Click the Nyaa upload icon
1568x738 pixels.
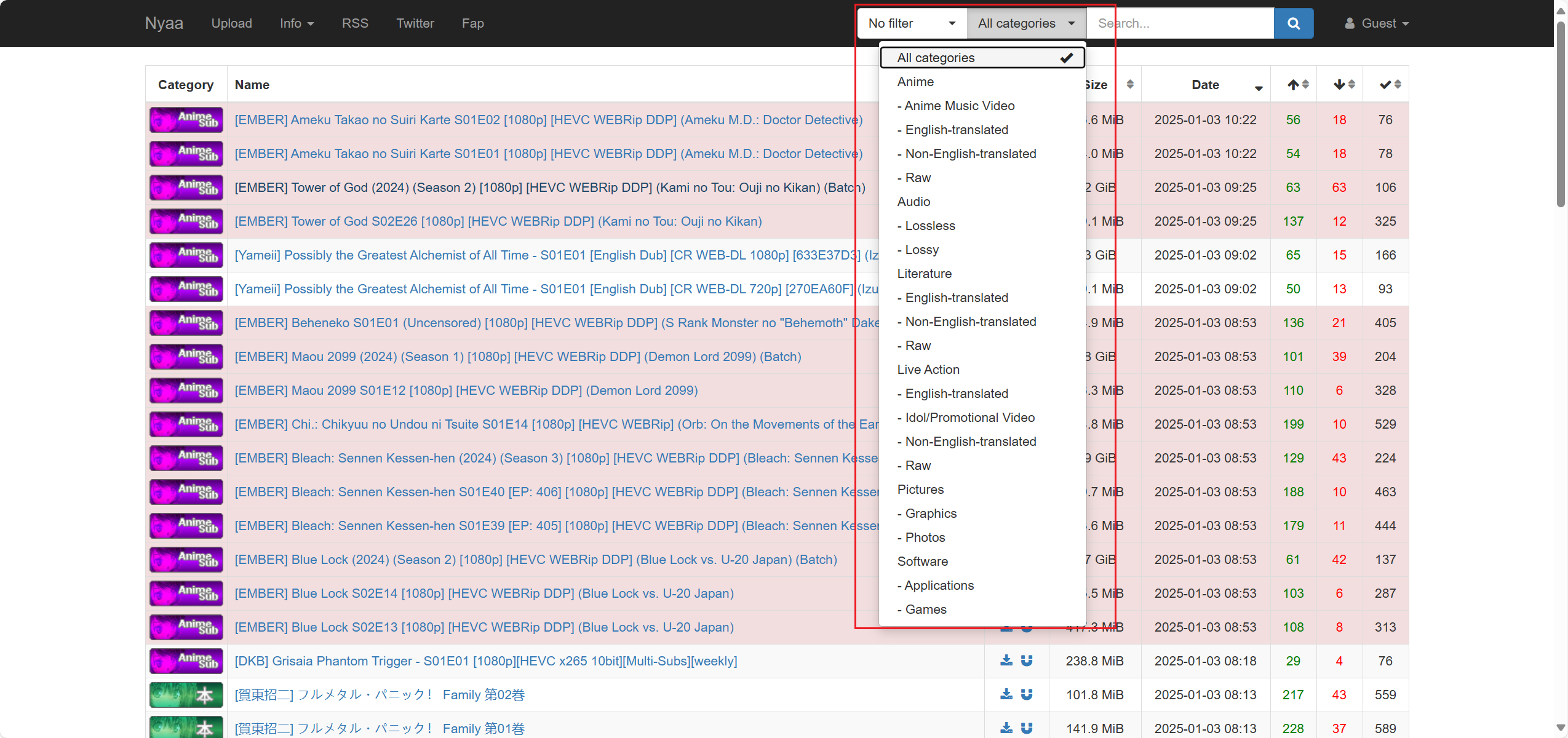coord(232,23)
